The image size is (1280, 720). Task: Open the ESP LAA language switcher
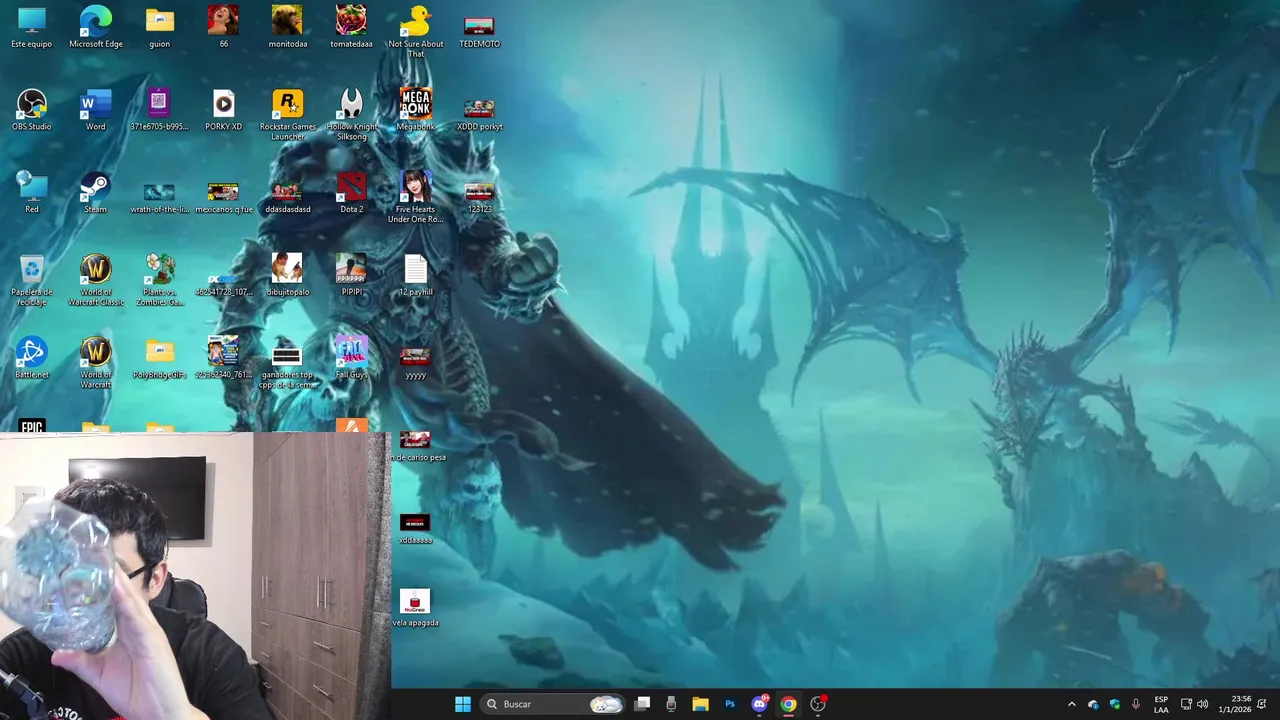(1161, 704)
